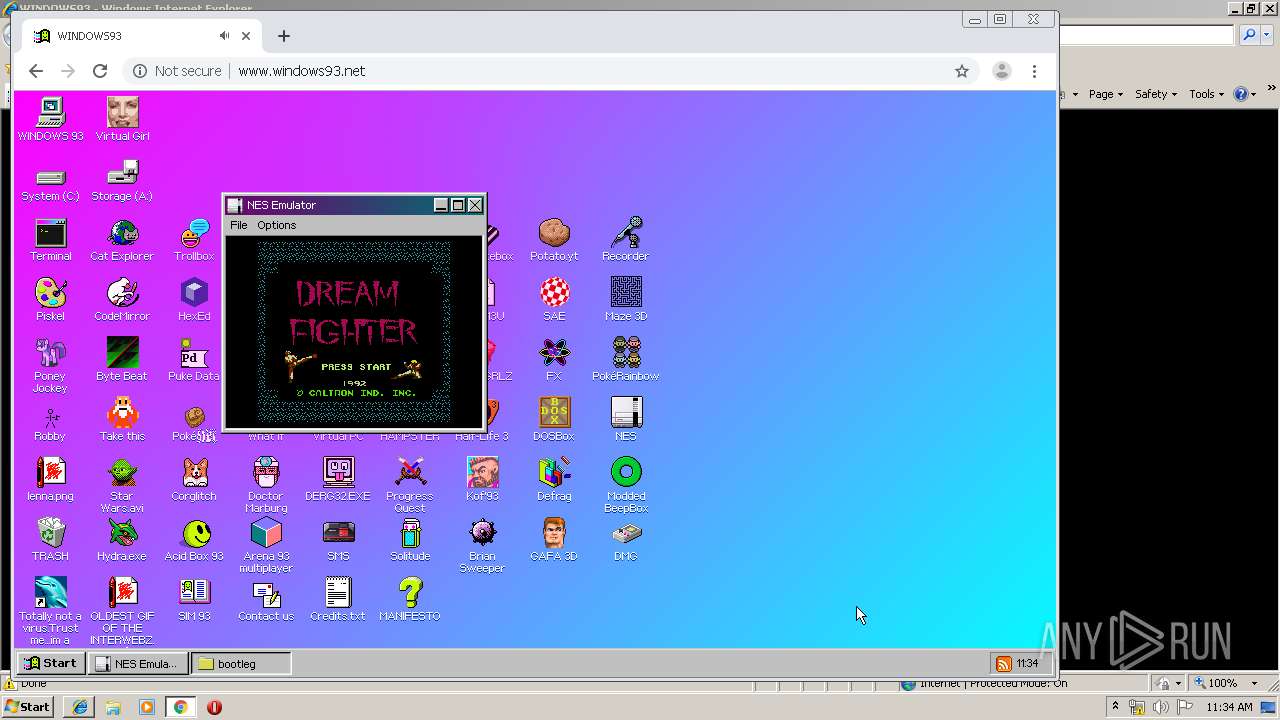Image resolution: width=1280 pixels, height=720 pixels.
Task: Launch Progress Quest
Action: pyautogui.click(x=410, y=485)
